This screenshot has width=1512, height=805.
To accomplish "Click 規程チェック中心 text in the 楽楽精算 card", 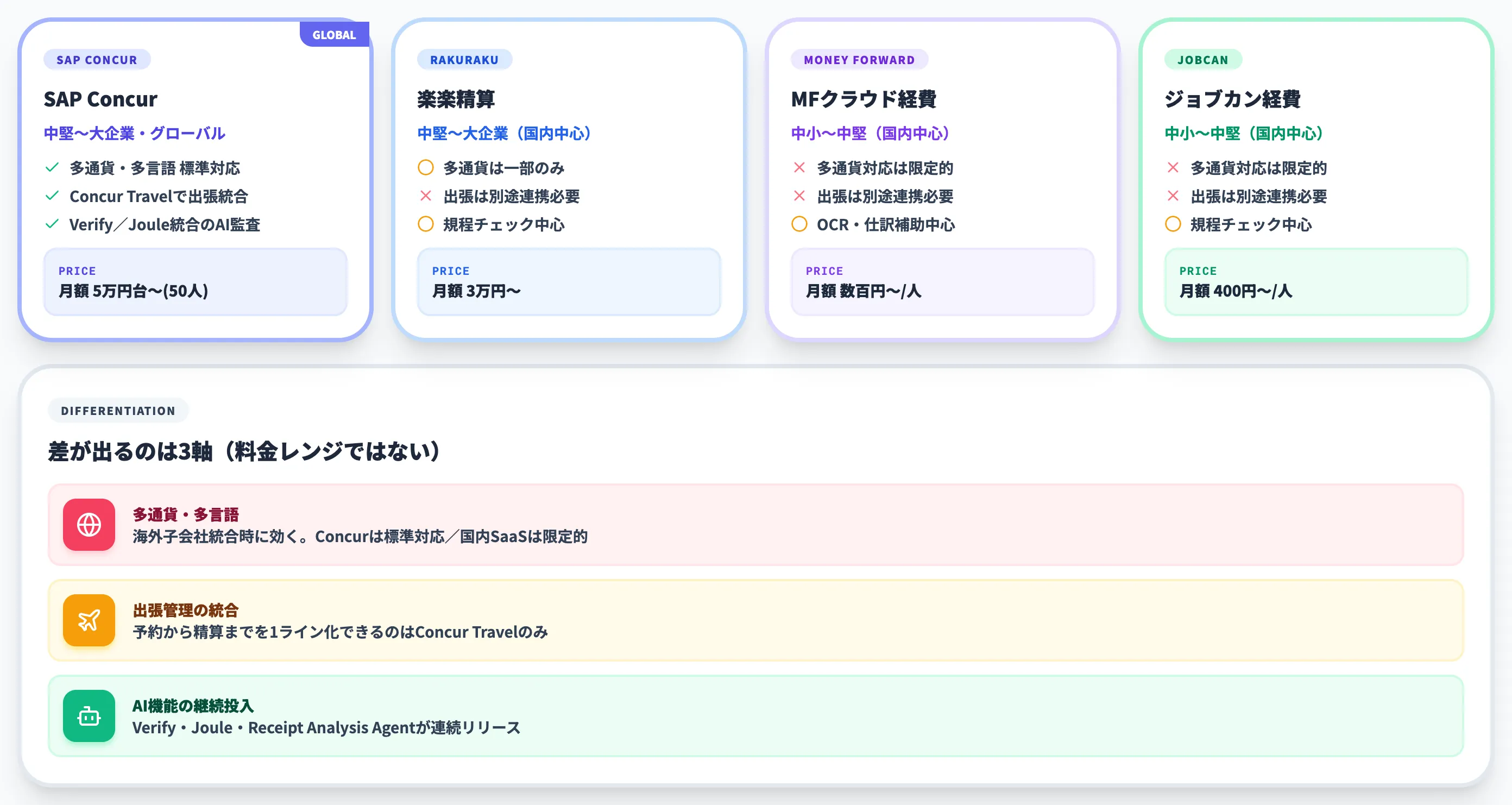I will click(503, 224).
